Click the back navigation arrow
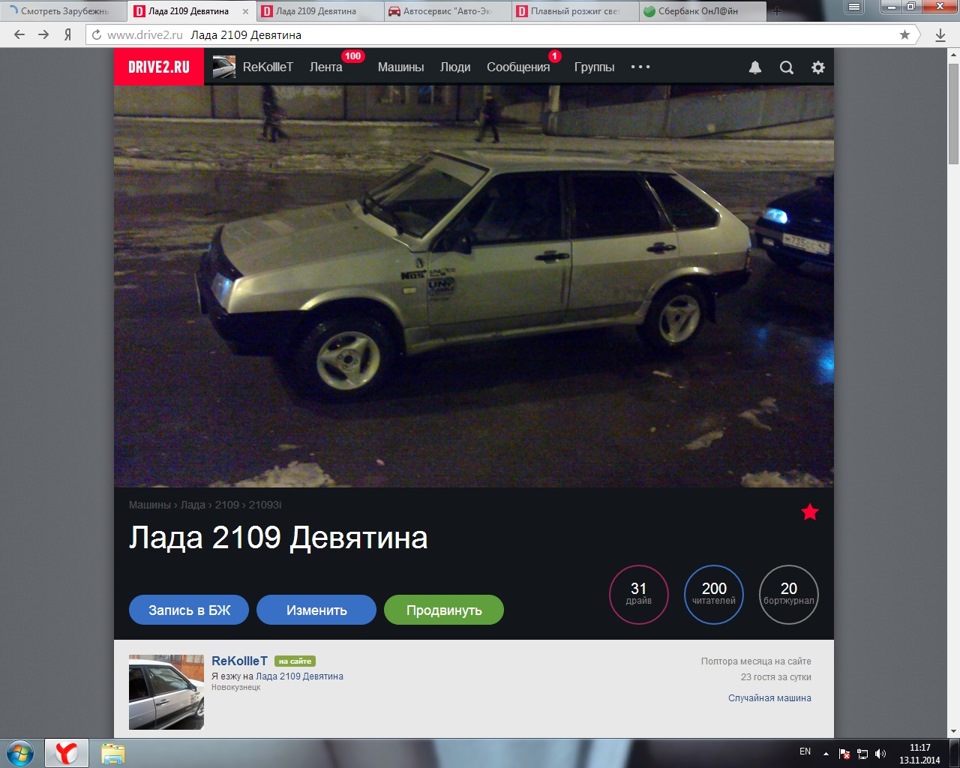960x768 pixels. pos(19,33)
